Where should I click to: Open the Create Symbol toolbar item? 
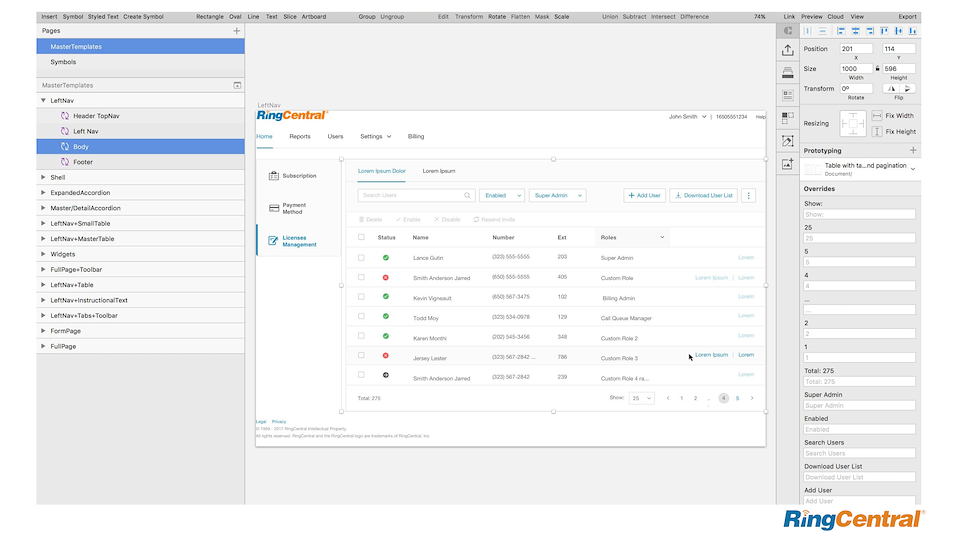tap(144, 17)
